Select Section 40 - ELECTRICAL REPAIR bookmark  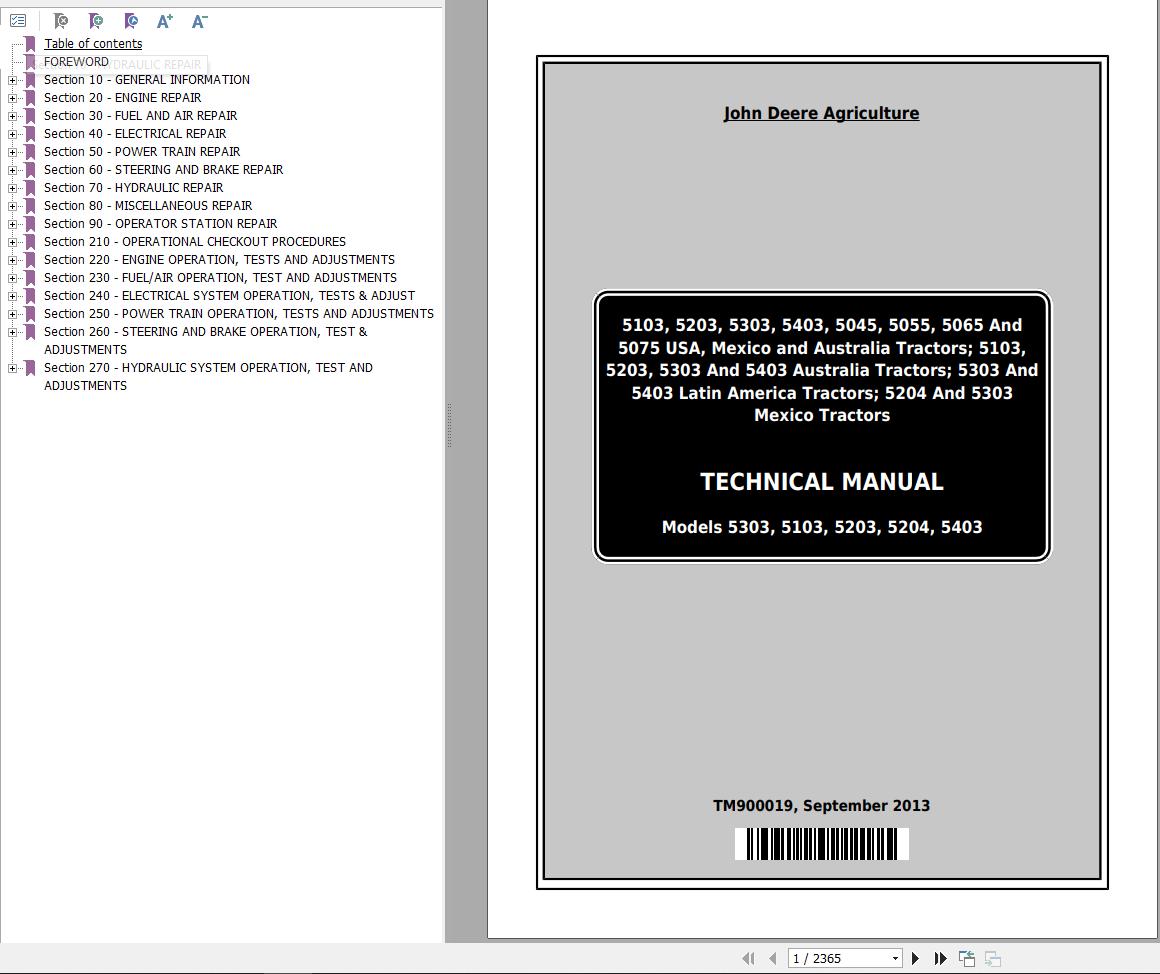(x=135, y=134)
